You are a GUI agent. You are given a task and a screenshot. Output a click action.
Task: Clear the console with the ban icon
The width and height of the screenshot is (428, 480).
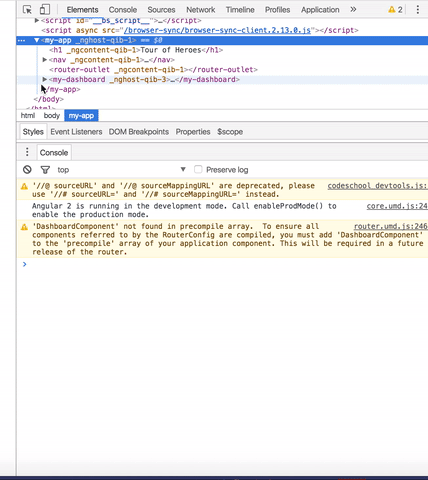pyautogui.click(x=27, y=170)
